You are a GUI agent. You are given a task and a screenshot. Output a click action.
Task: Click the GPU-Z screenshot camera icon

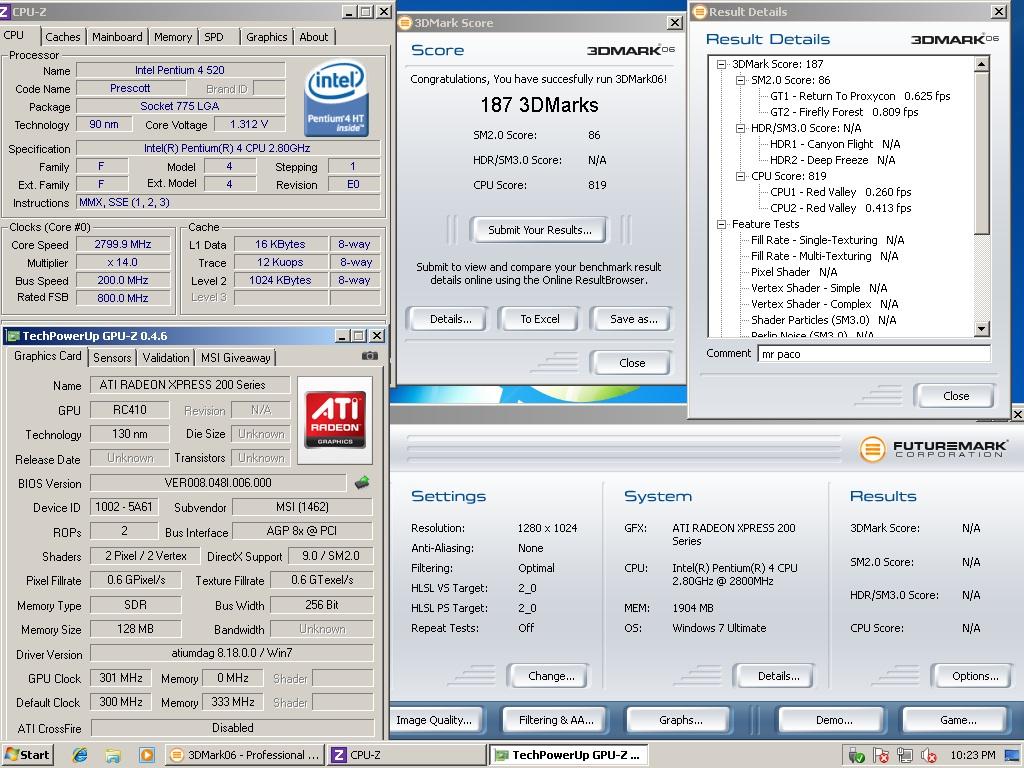(370, 356)
